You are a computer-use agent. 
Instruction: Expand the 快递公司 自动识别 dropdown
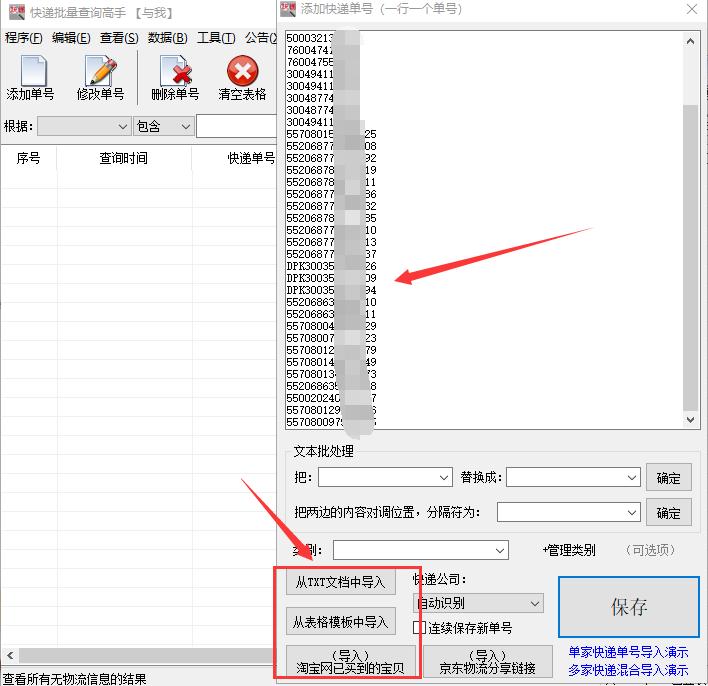coord(534,604)
